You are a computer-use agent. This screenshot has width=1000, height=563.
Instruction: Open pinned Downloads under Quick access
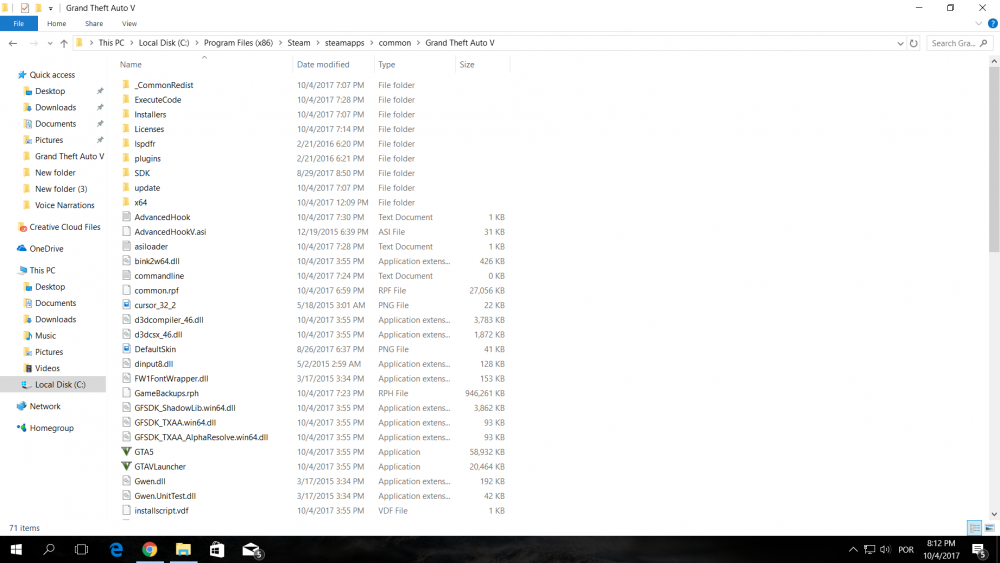[x=55, y=107]
